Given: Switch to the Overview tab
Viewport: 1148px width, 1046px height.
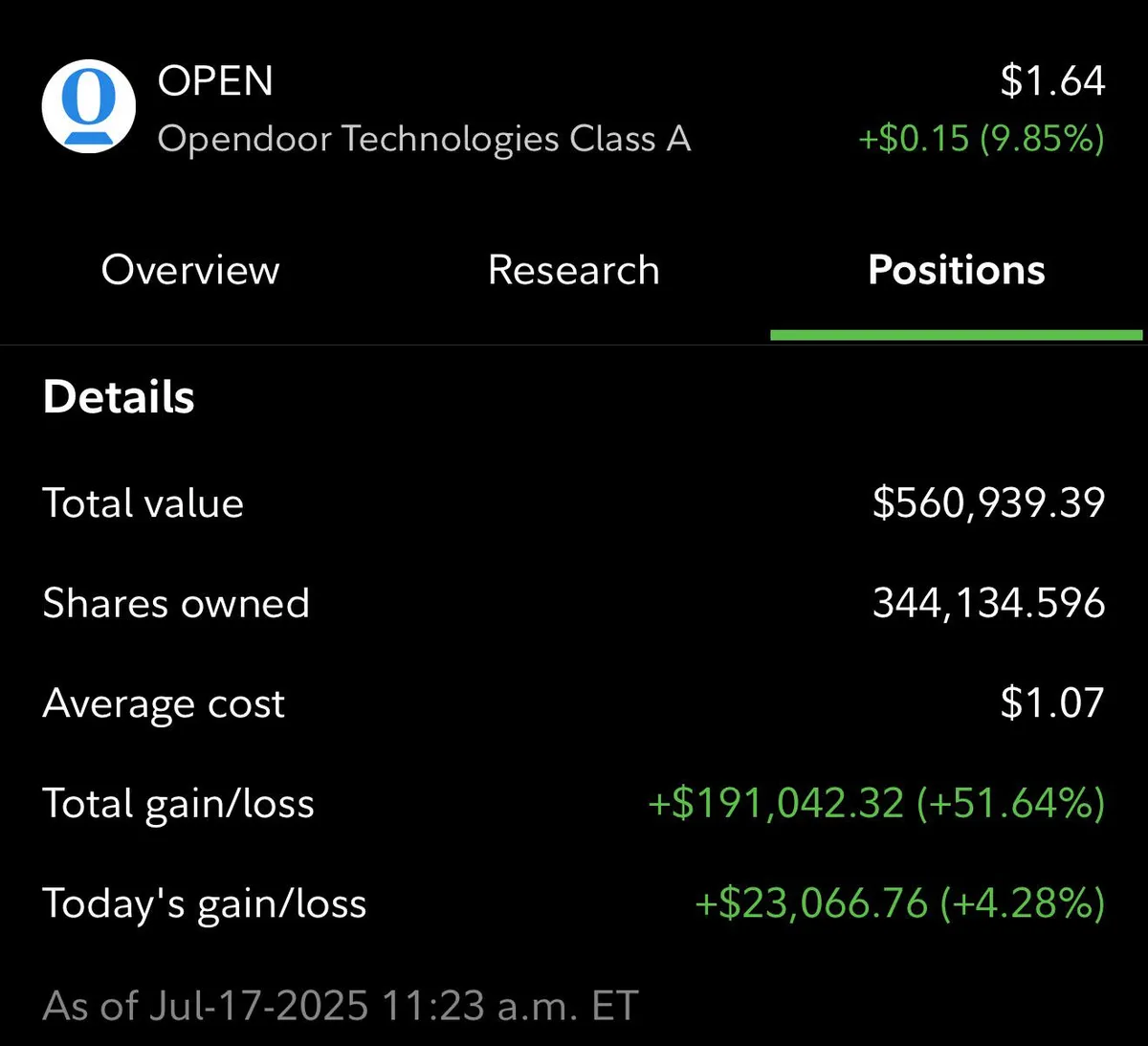Looking at the screenshot, I should pos(190,270).
